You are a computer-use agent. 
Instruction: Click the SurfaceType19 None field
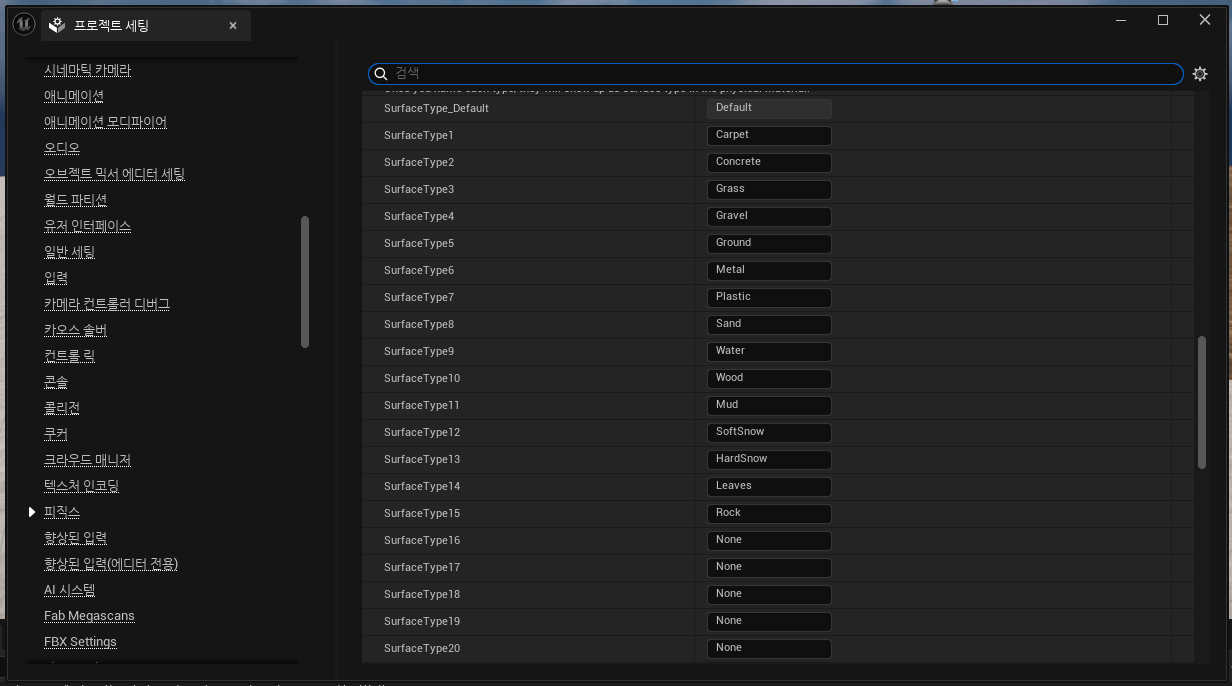pyautogui.click(x=769, y=621)
